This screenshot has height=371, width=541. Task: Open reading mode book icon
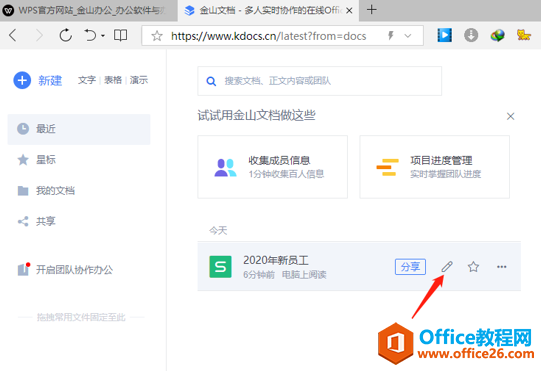[x=120, y=35]
